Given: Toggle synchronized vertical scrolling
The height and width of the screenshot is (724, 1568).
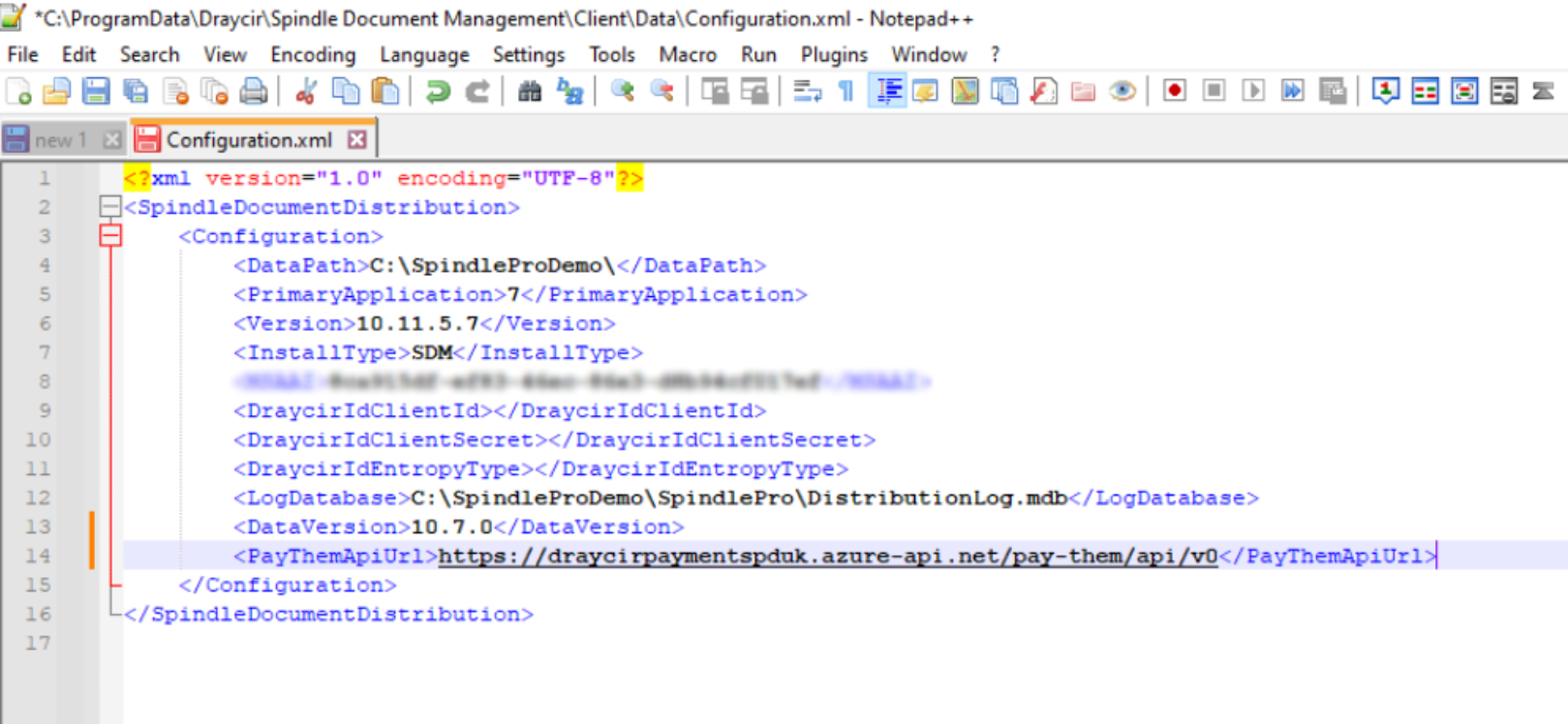Looking at the screenshot, I should coord(715,91).
